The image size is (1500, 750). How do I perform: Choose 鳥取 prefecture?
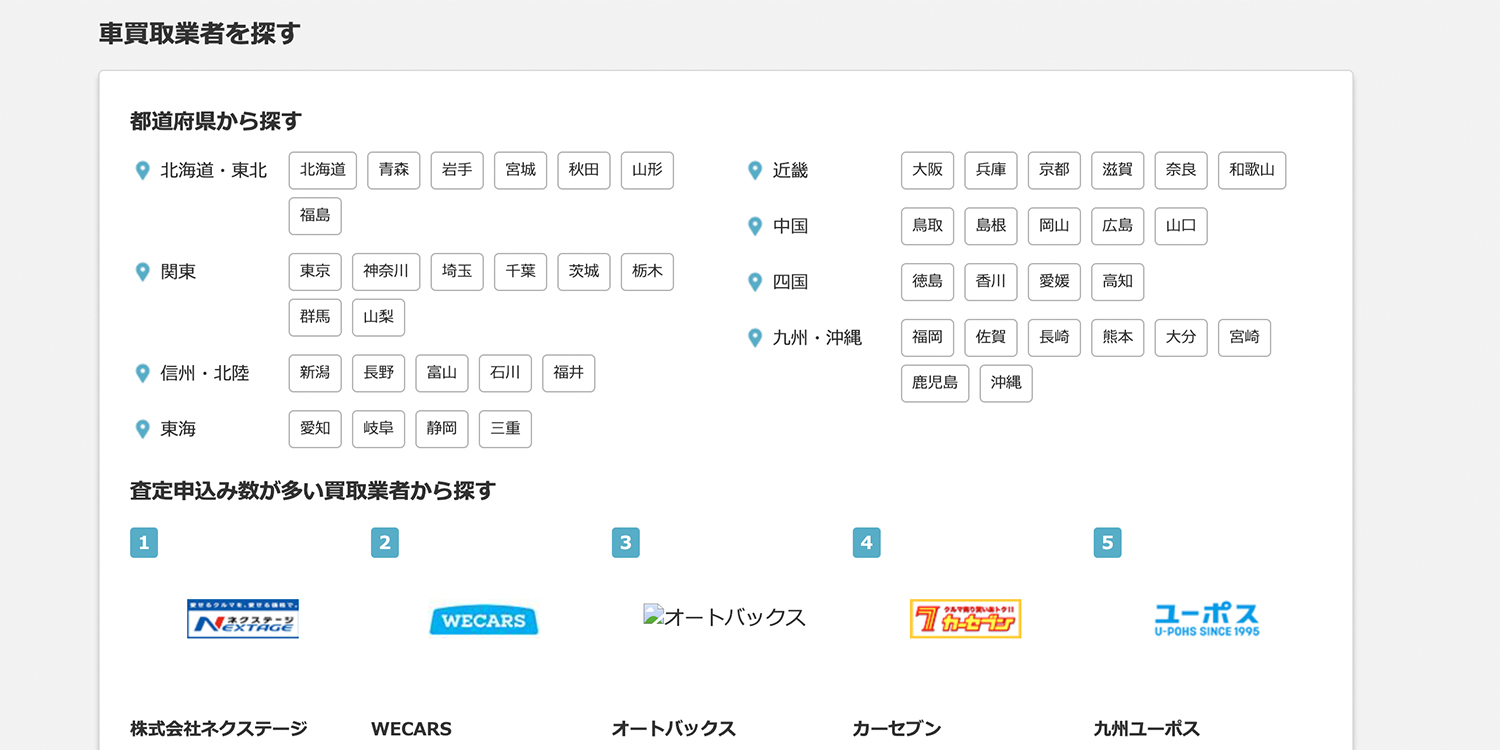pos(928,226)
